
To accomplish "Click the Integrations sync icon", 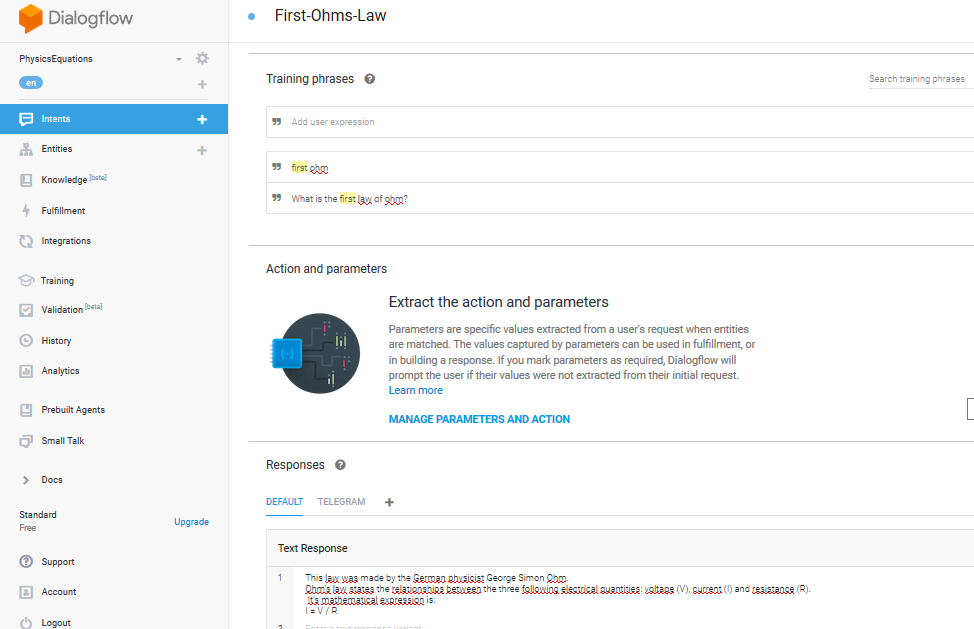I will [x=26, y=241].
